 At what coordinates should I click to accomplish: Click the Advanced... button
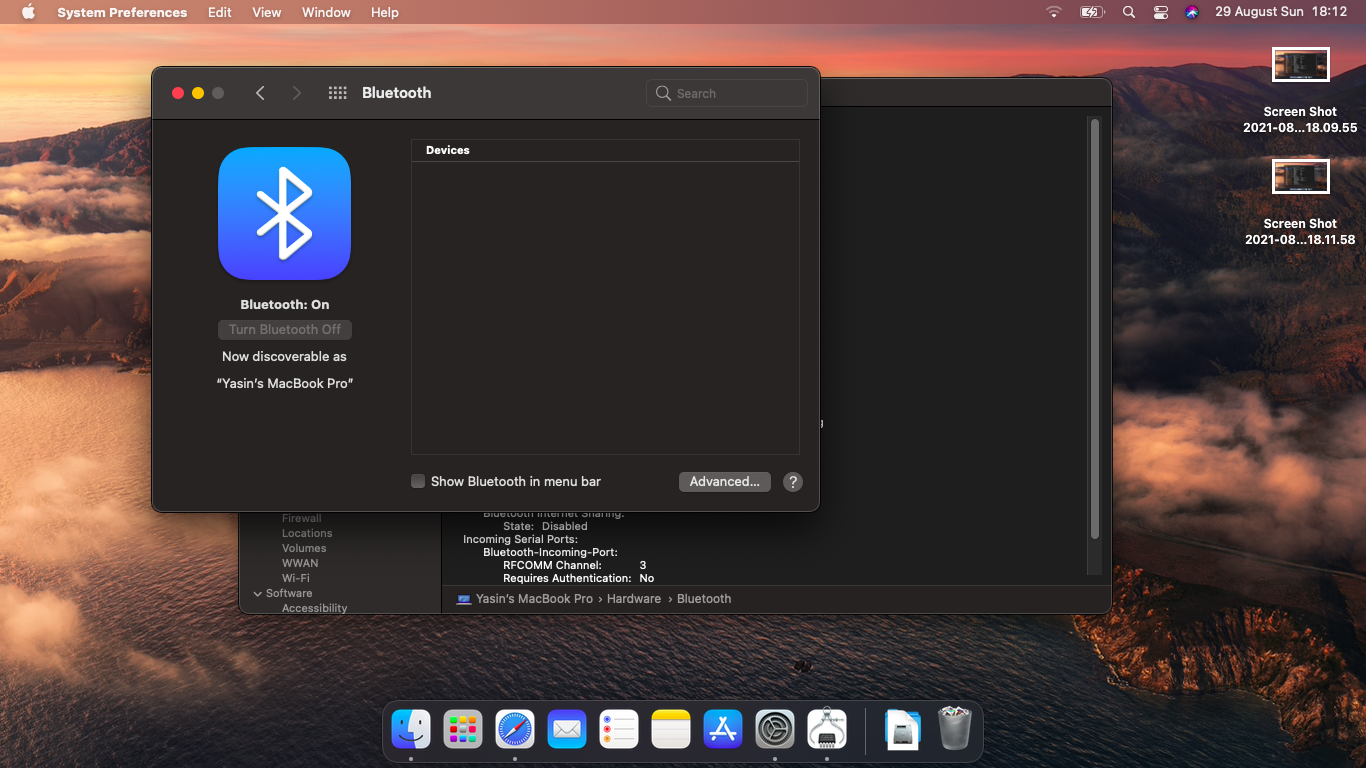pos(724,482)
